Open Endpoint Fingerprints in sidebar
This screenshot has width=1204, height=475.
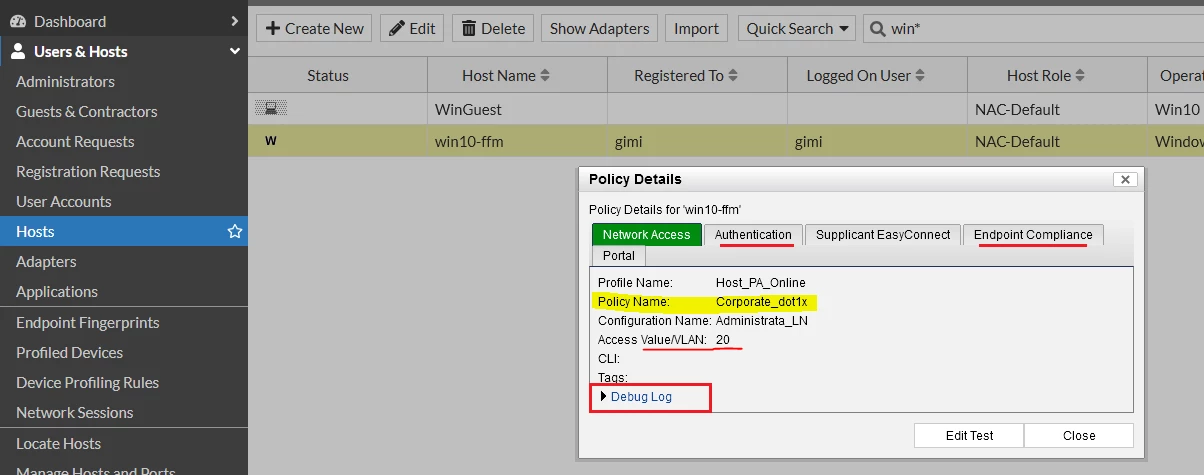(88, 322)
